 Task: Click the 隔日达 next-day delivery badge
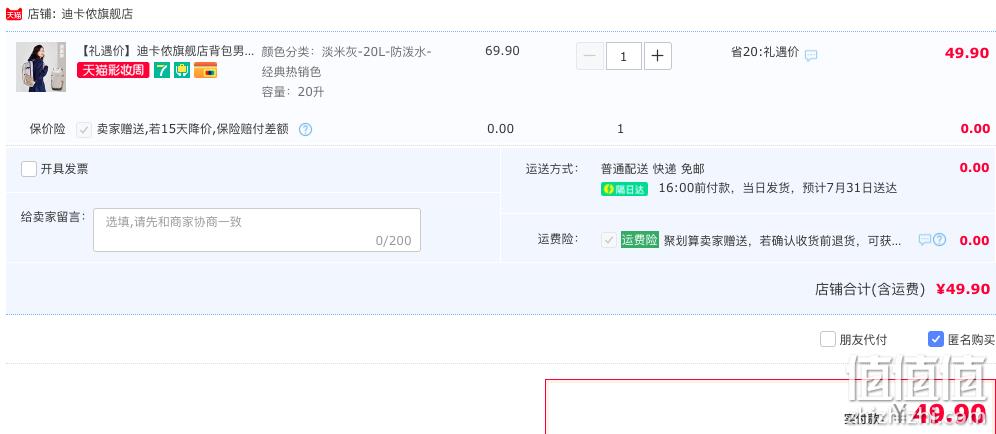pyautogui.click(x=624, y=189)
